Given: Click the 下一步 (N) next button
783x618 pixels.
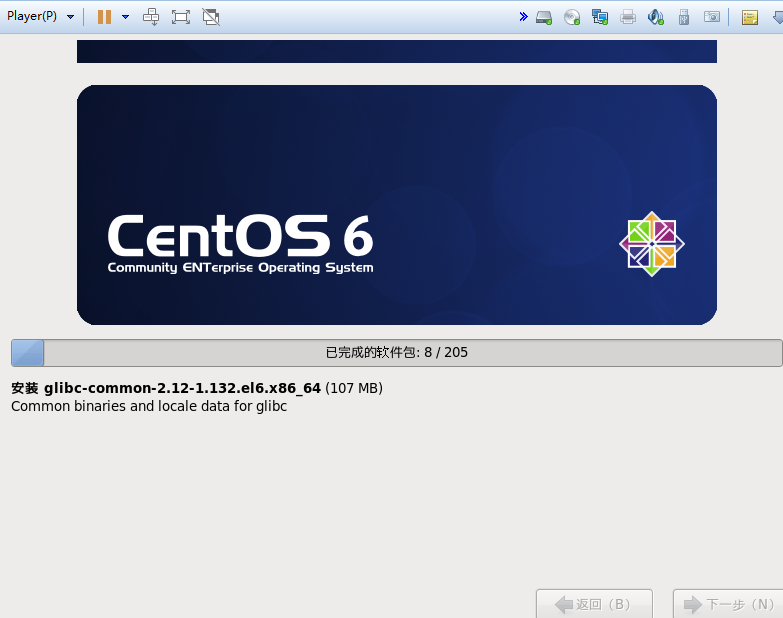Looking at the screenshot, I should (x=728, y=604).
